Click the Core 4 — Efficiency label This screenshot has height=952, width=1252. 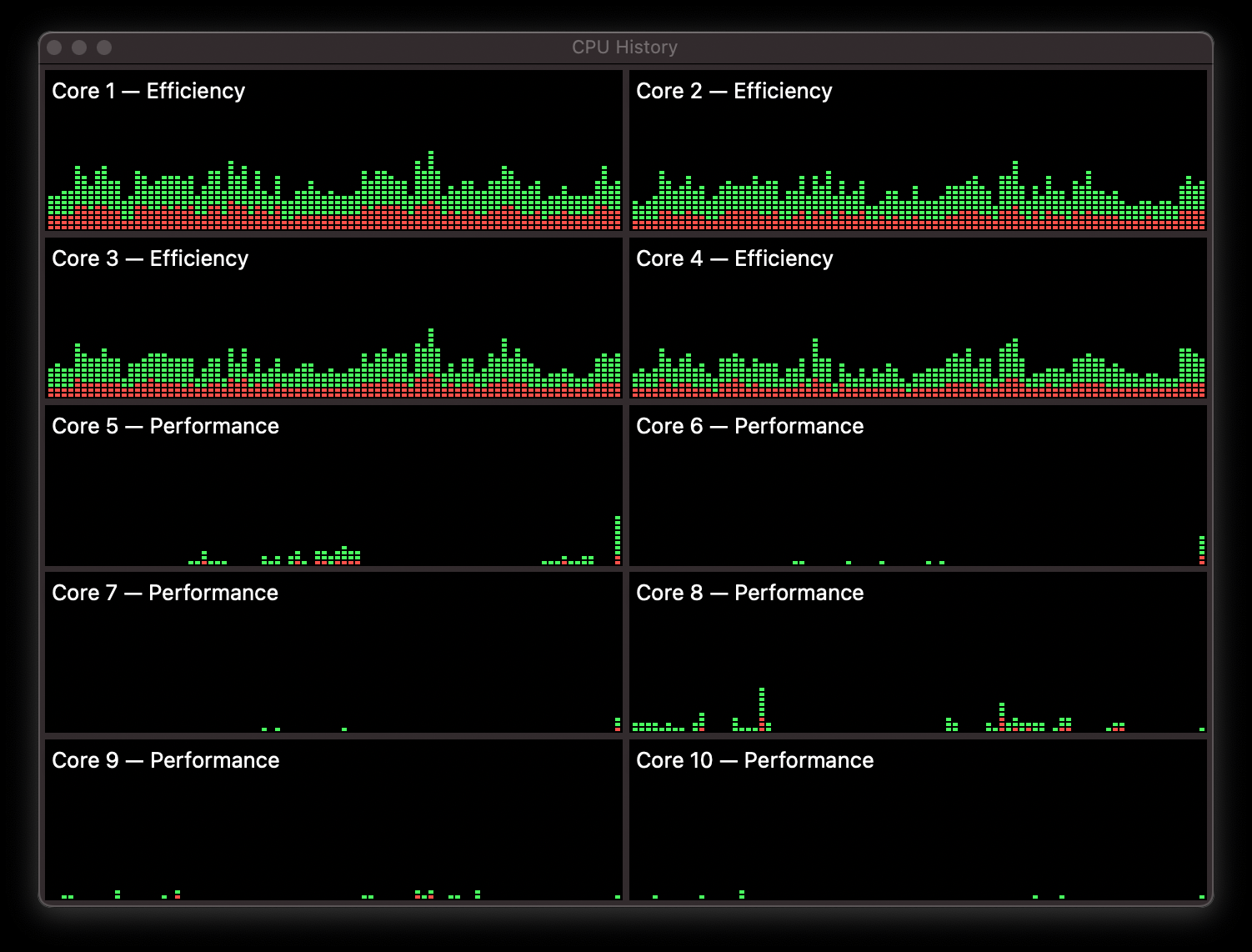click(734, 258)
